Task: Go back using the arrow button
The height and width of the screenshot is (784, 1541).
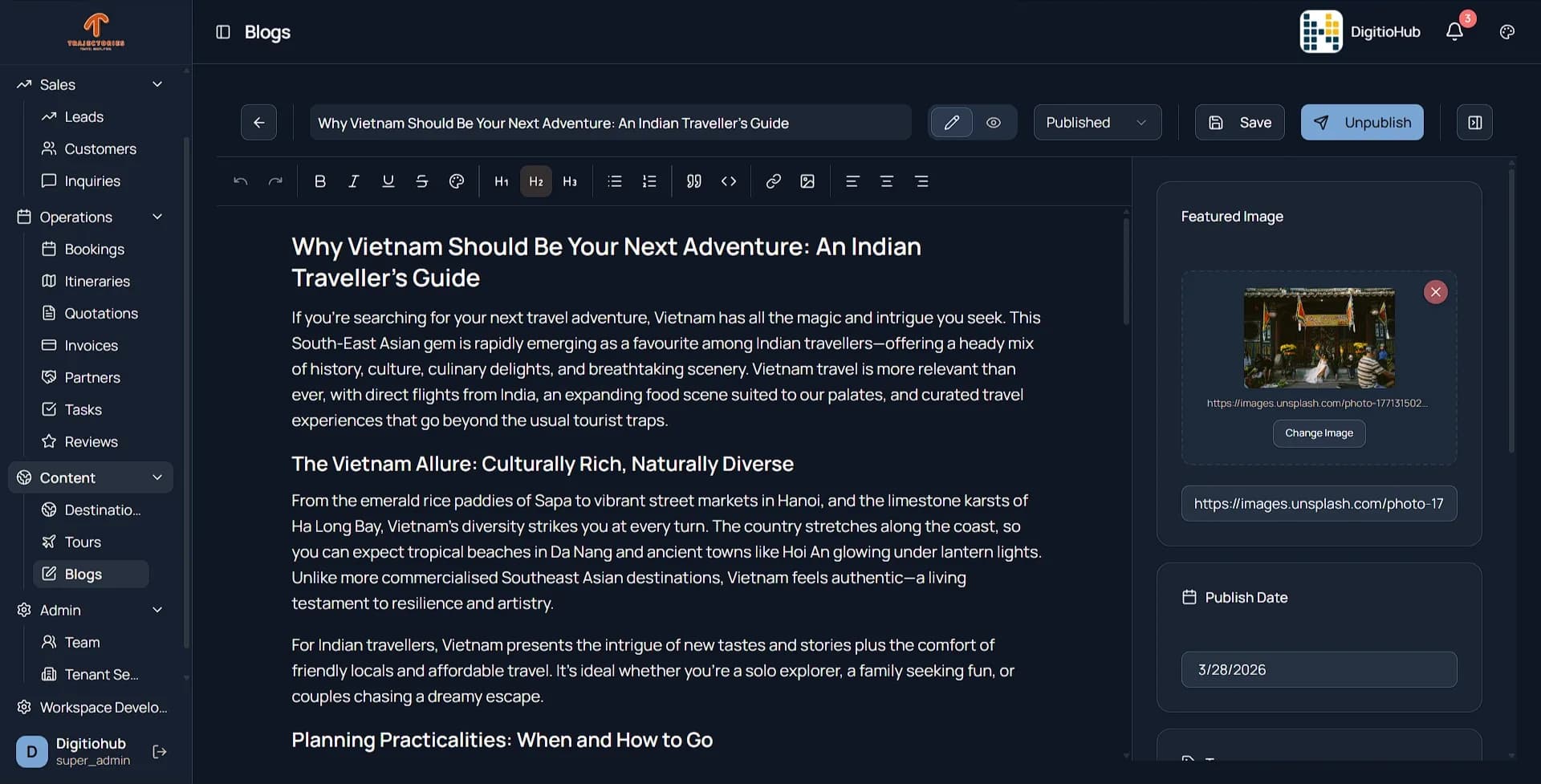Action: [258, 122]
